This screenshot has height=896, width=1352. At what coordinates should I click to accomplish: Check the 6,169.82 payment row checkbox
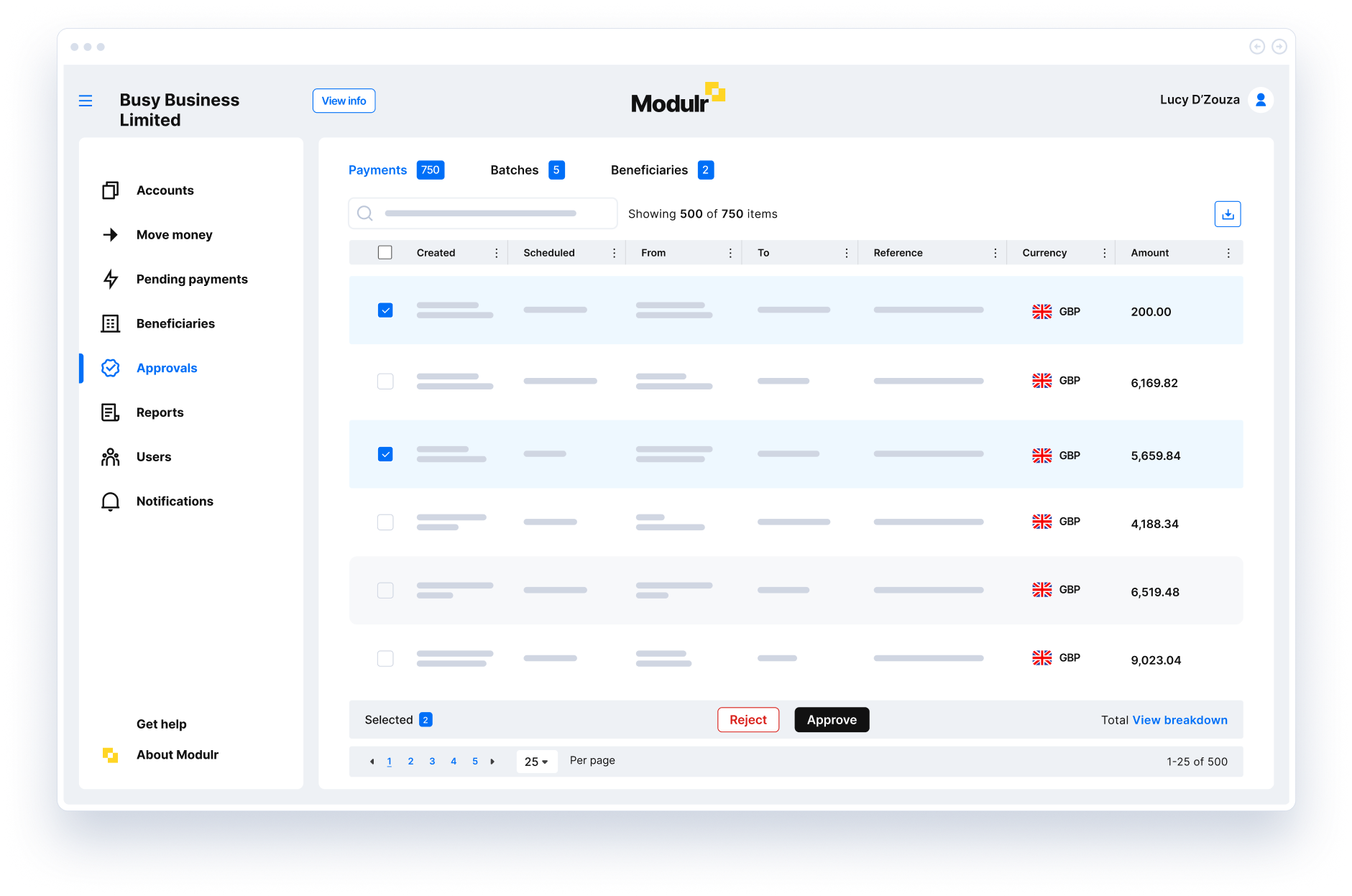385,382
